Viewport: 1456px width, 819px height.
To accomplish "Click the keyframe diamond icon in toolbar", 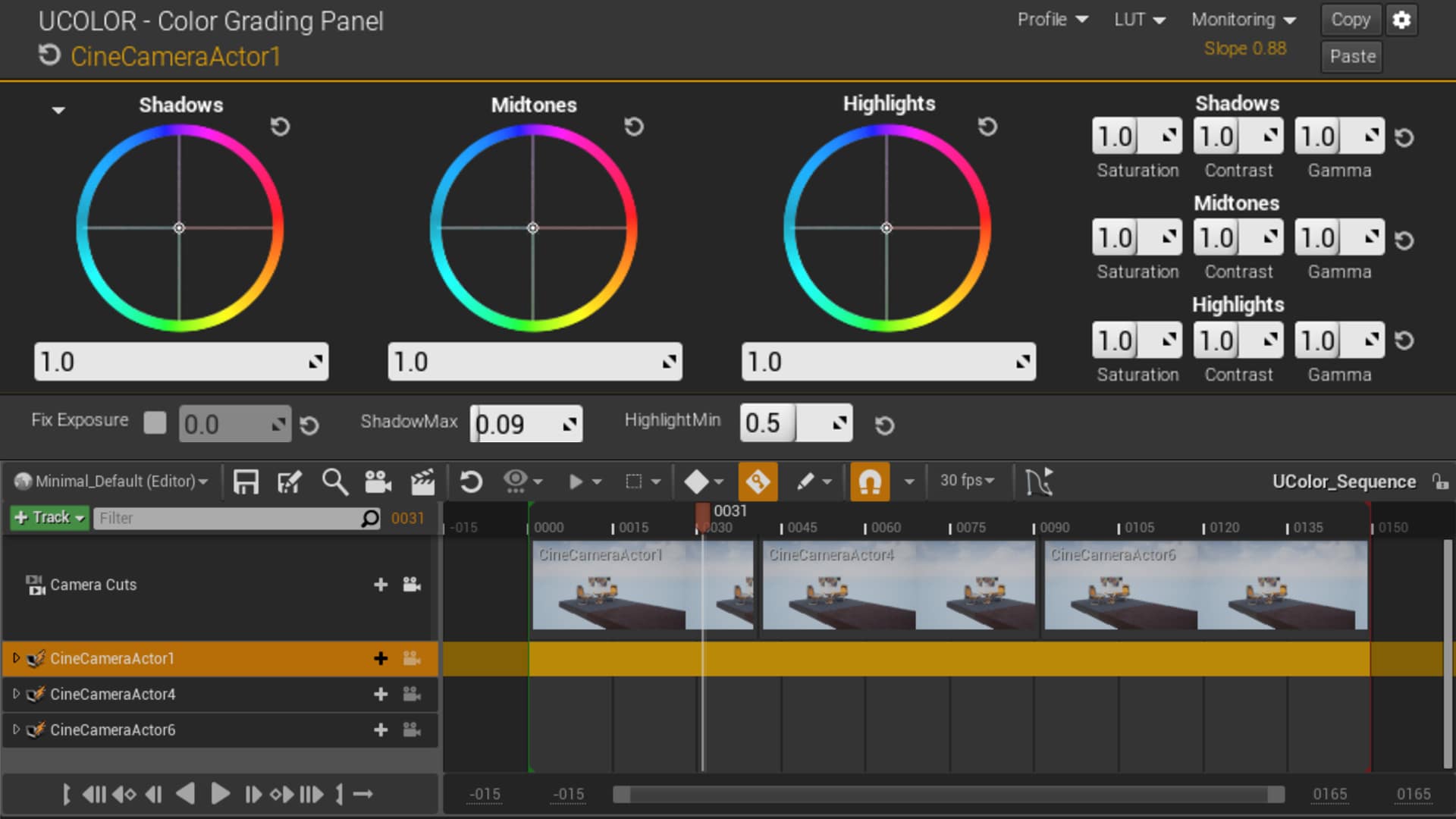I will pyautogui.click(x=697, y=481).
